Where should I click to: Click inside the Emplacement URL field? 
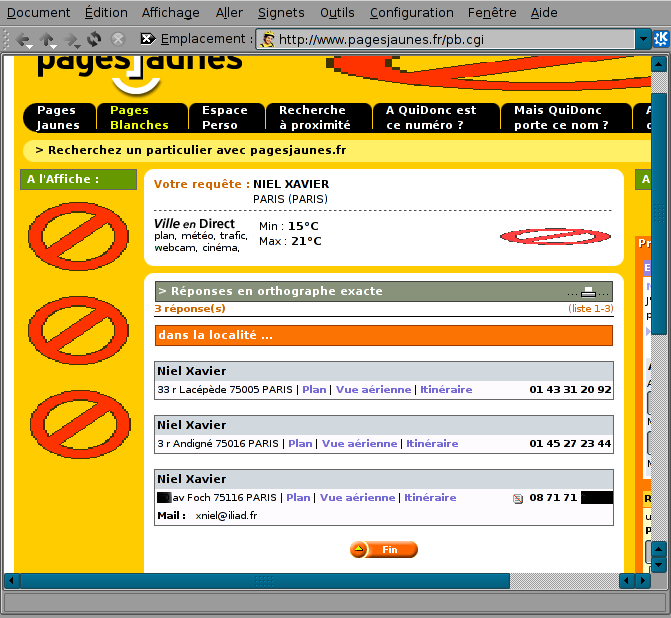coord(450,40)
